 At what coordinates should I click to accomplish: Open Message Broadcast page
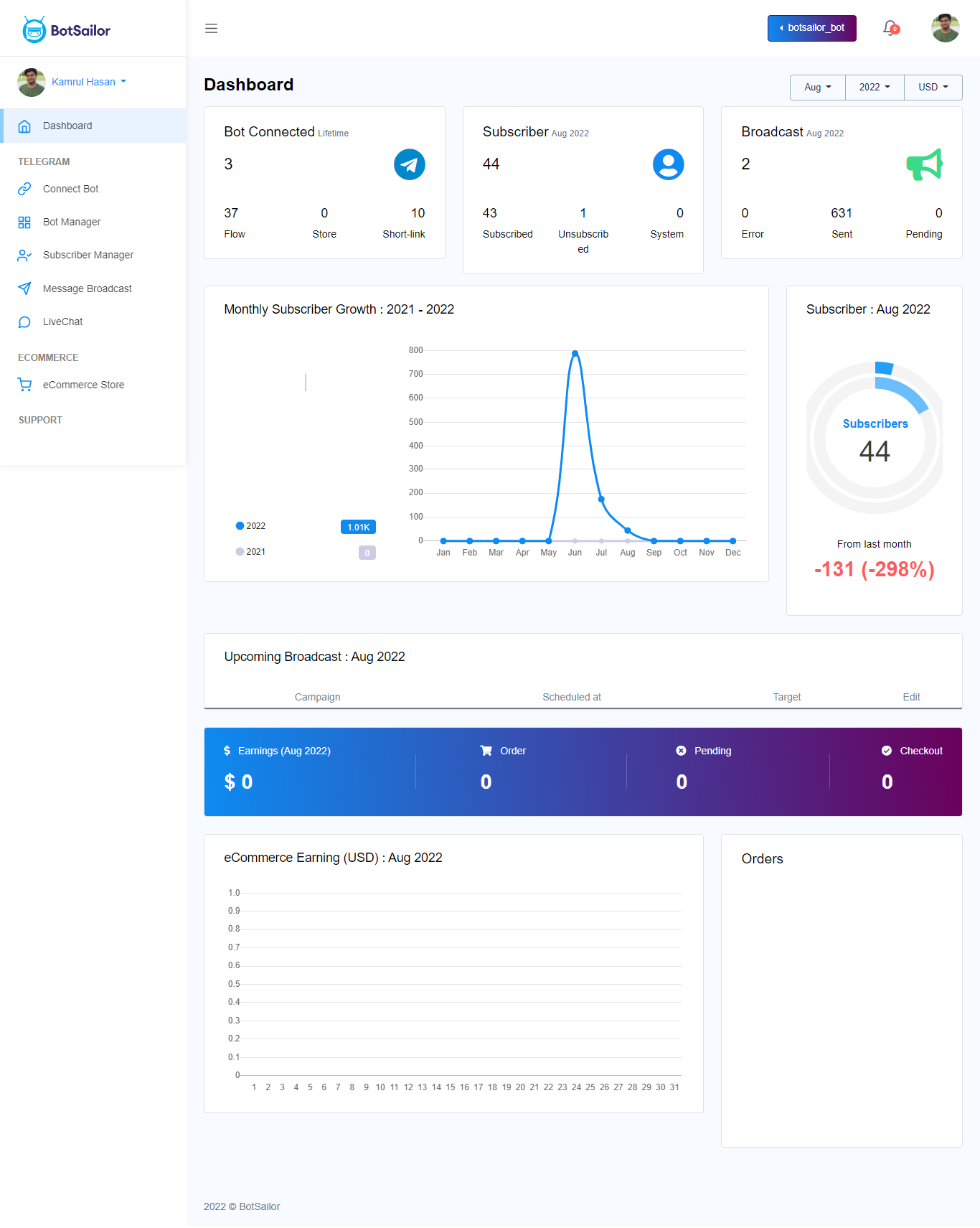point(88,289)
